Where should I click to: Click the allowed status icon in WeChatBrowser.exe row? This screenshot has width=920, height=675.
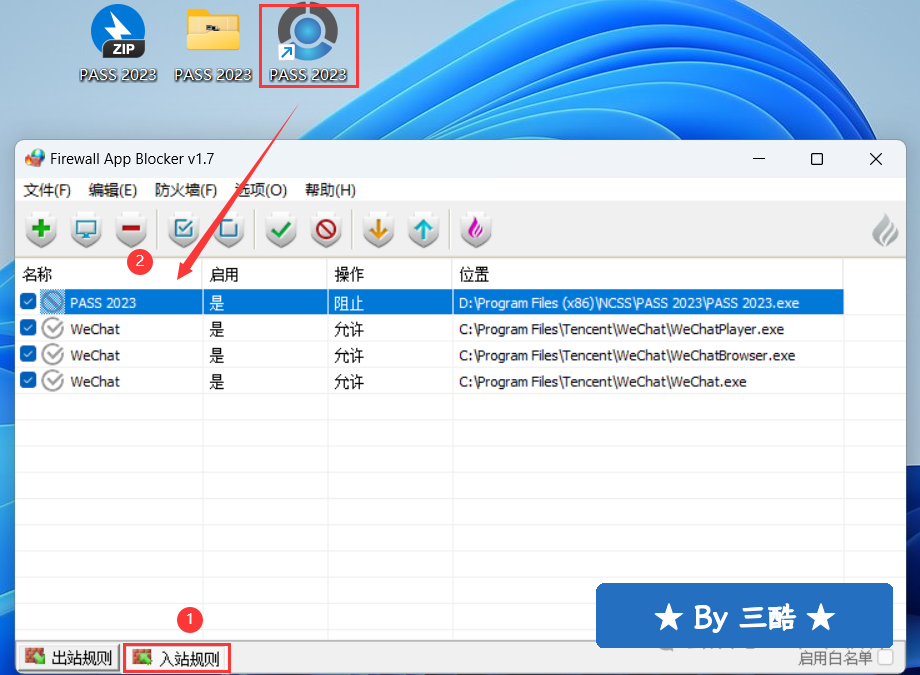coord(52,355)
